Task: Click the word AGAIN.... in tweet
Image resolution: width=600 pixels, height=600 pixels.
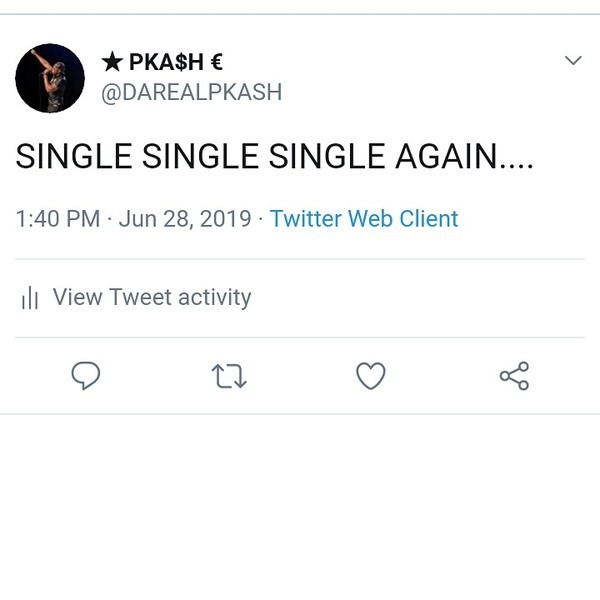Action: 464,157
